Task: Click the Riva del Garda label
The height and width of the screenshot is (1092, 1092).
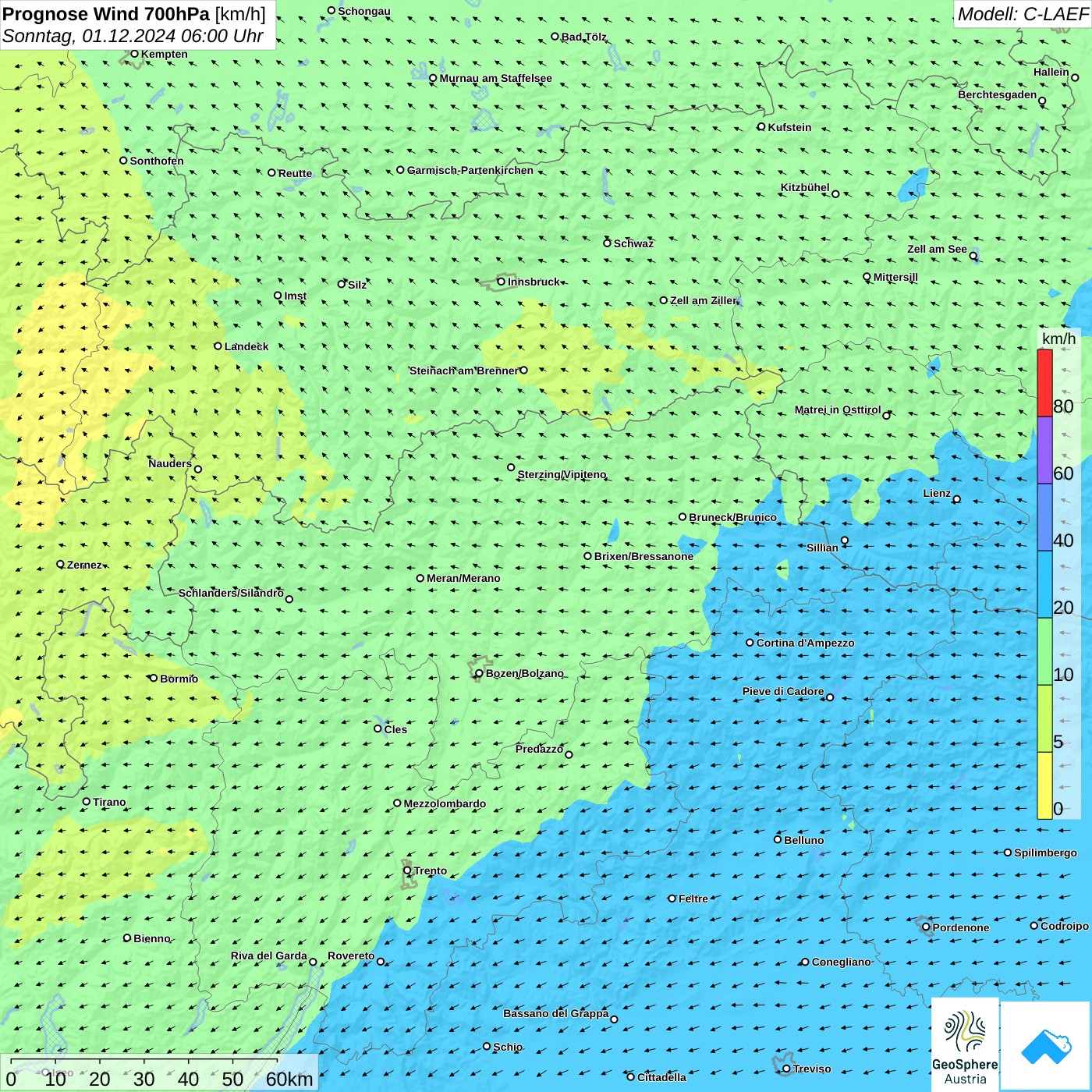Action: [x=268, y=955]
